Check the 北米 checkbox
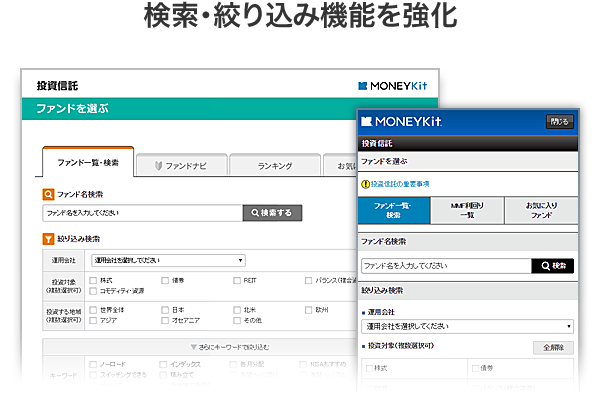600x396 pixels. tap(237, 310)
